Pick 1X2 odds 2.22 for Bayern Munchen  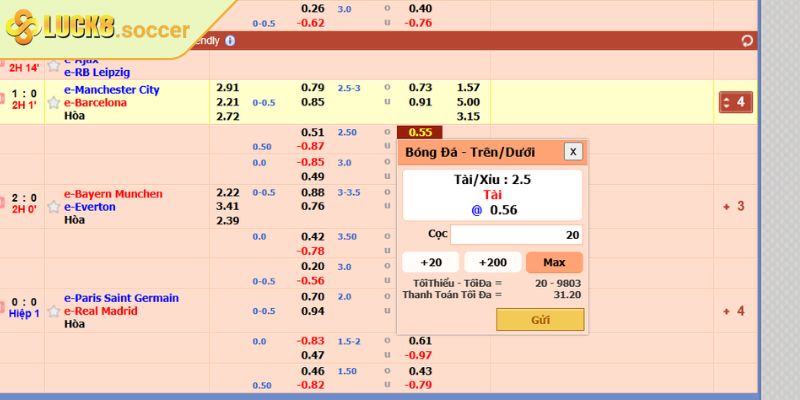coord(228,192)
